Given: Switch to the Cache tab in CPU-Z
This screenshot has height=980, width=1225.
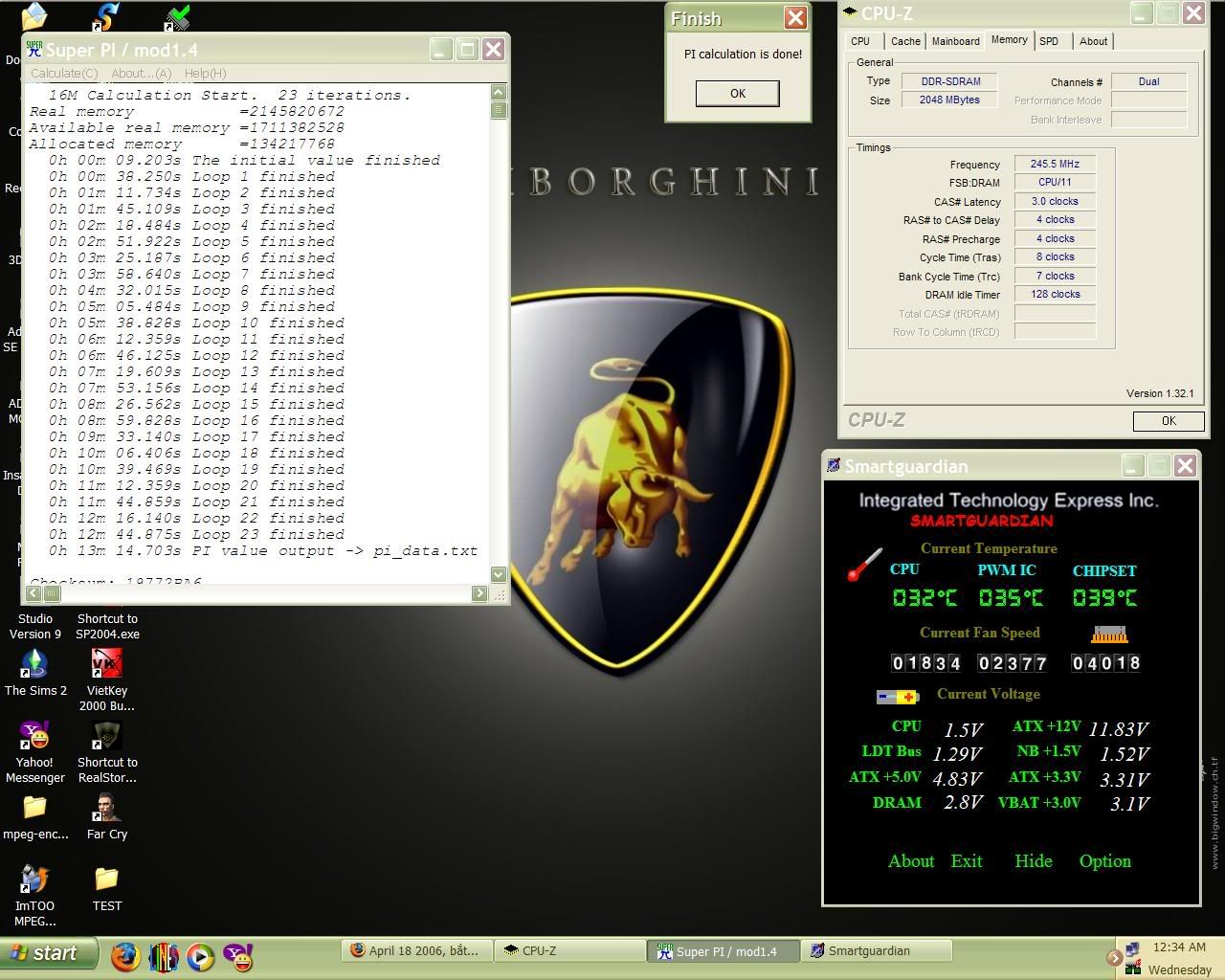Looking at the screenshot, I should pos(905,41).
